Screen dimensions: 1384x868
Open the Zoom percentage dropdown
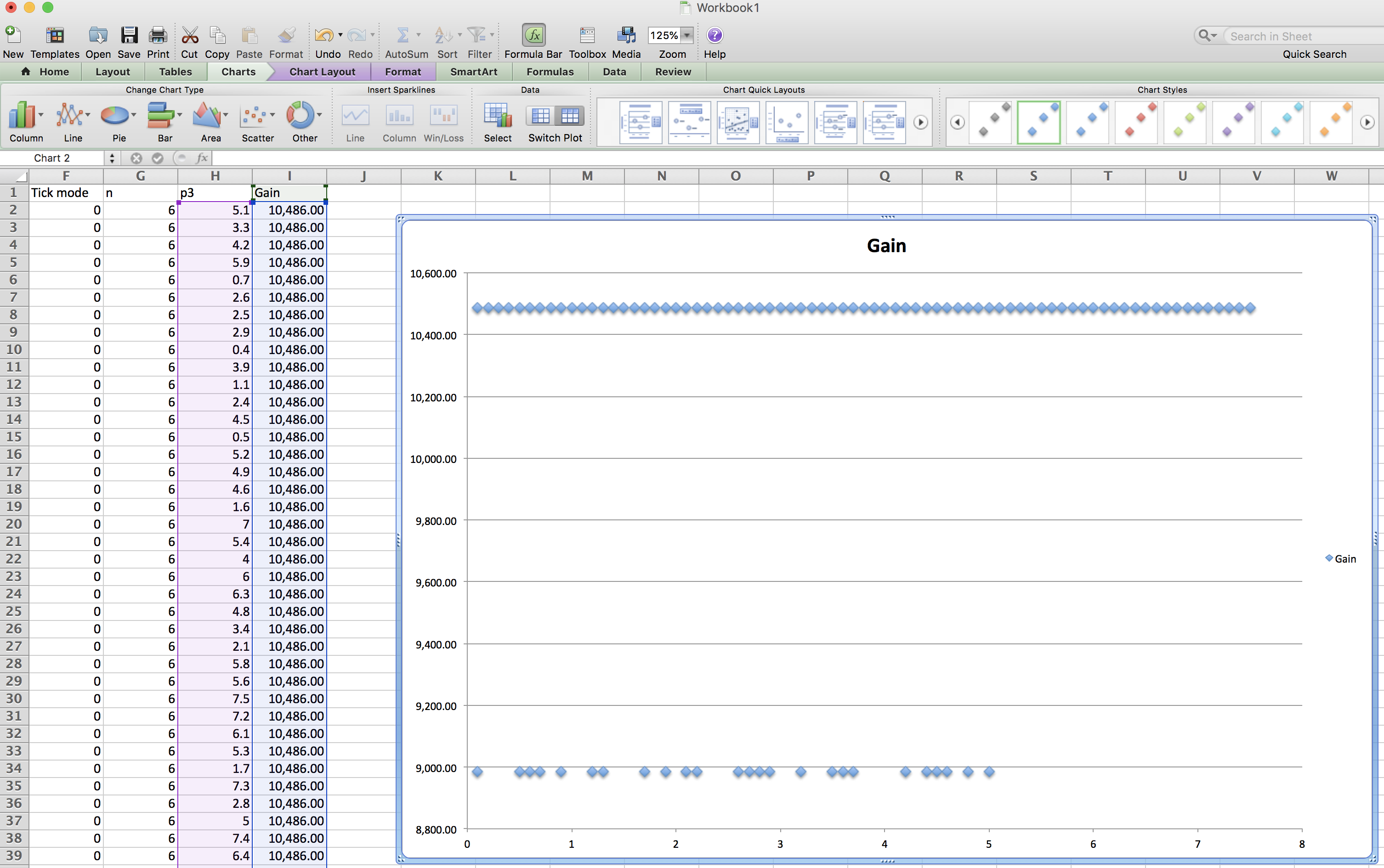click(687, 36)
